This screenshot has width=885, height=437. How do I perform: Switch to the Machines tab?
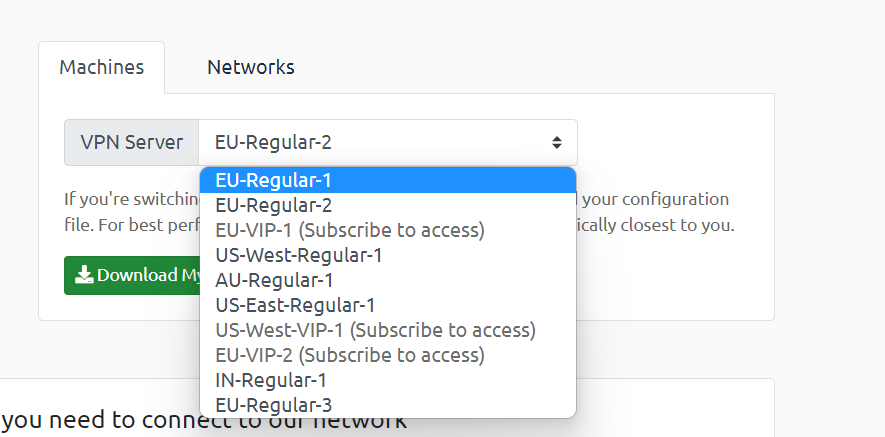[x=101, y=67]
